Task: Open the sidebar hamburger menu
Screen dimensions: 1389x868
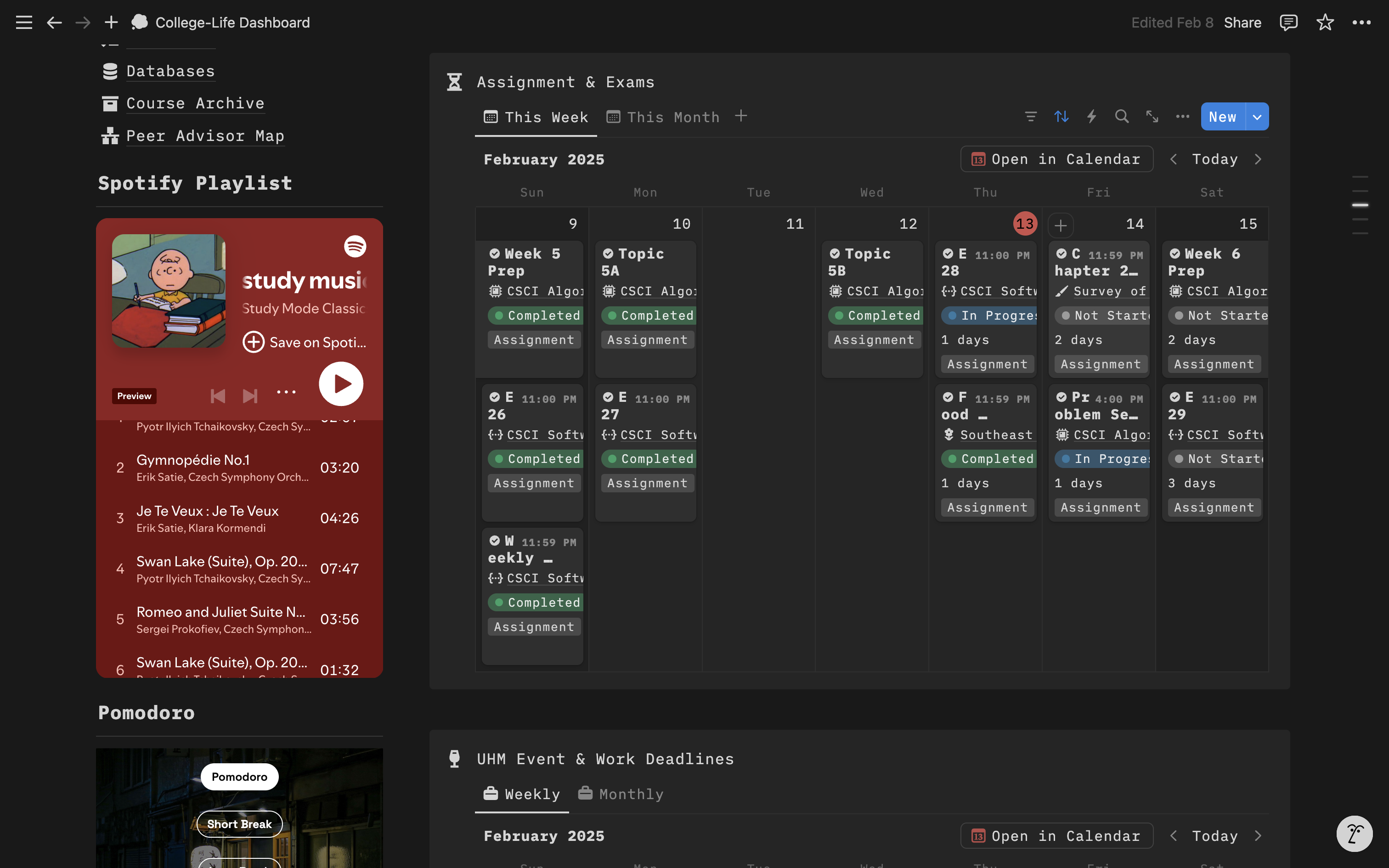Action: click(23, 23)
